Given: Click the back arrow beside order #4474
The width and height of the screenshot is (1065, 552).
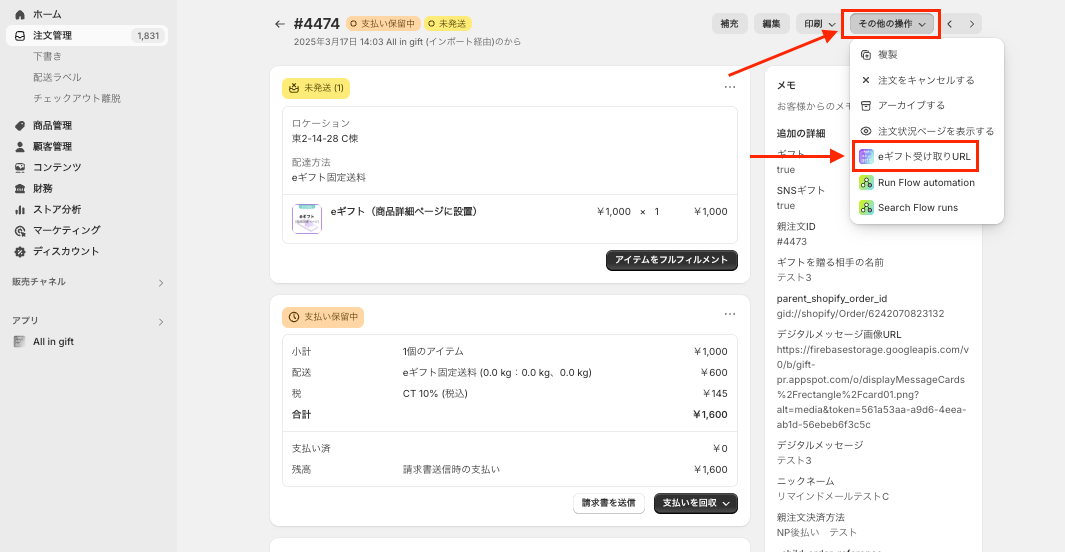Looking at the screenshot, I should point(280,24).
